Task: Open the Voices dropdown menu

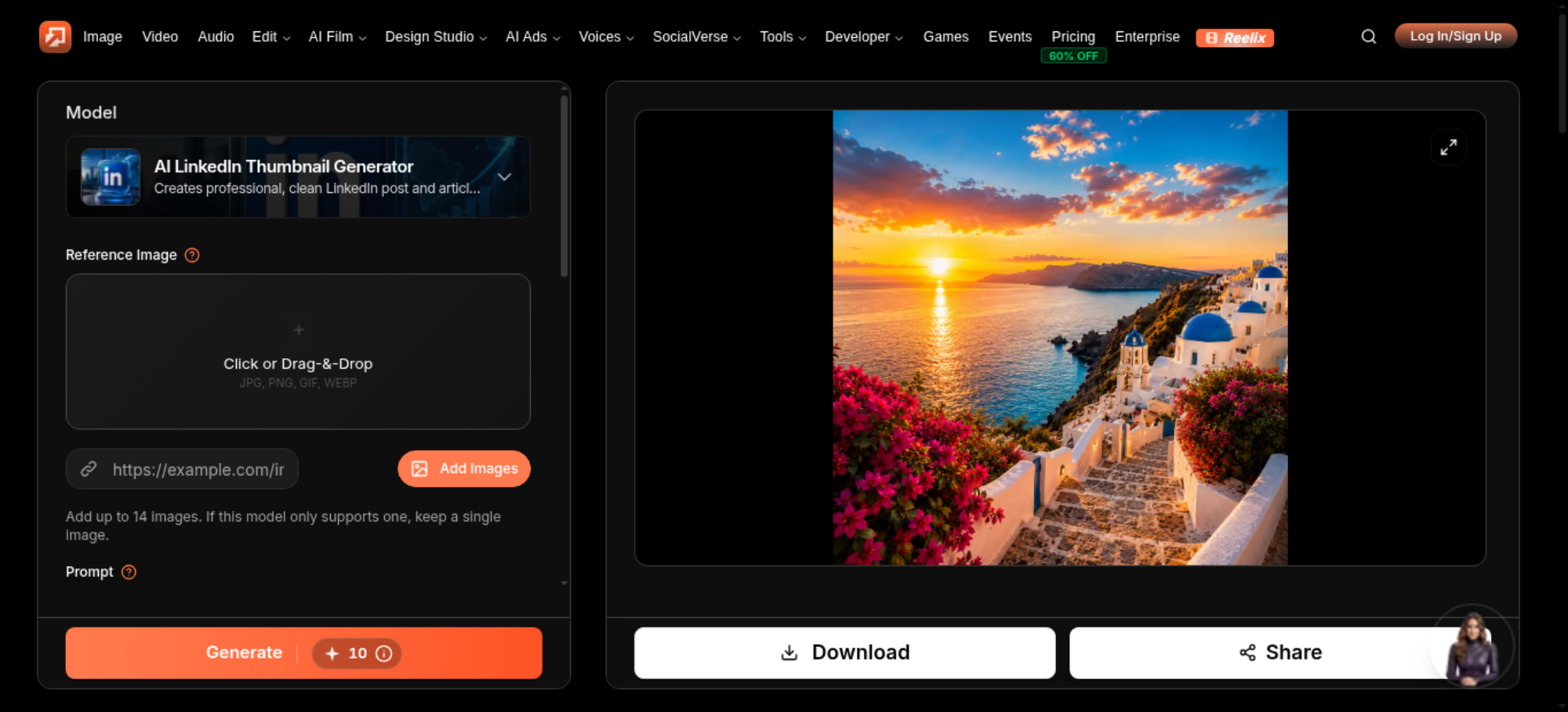Action: (x=606, y=37)
